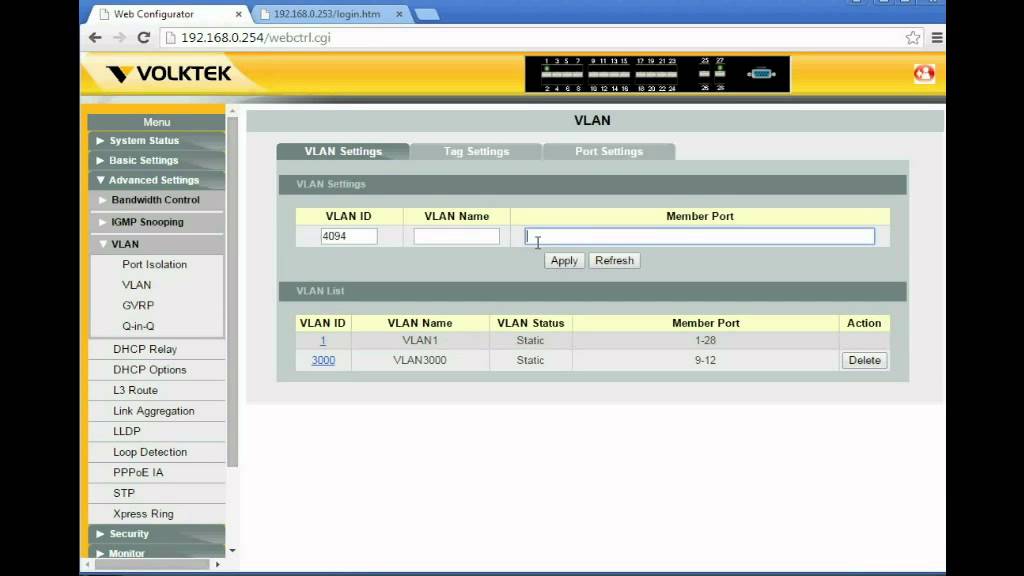Screen dimensions: 1024x576
Task: Click the browser back arrow
Action: 95,38
